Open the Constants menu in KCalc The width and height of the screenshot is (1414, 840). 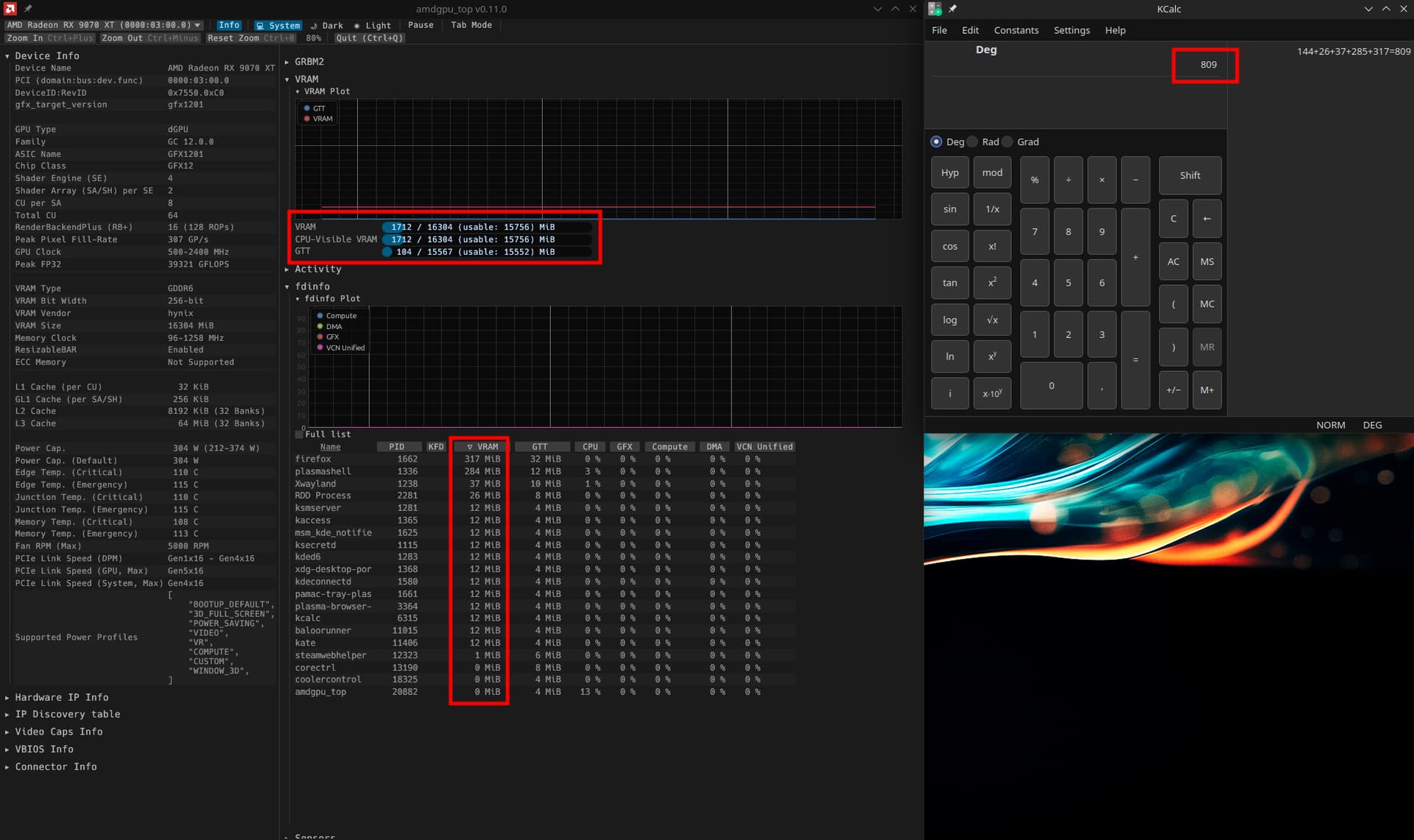[1016, 30]
